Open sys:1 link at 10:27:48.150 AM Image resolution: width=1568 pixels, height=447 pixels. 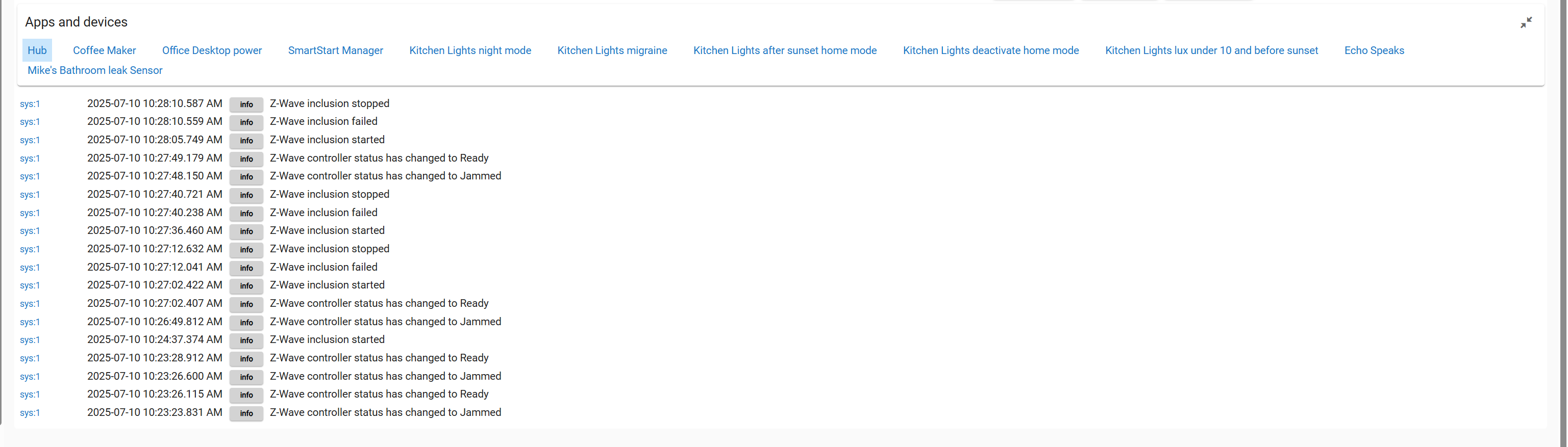[x=30, y=176]
